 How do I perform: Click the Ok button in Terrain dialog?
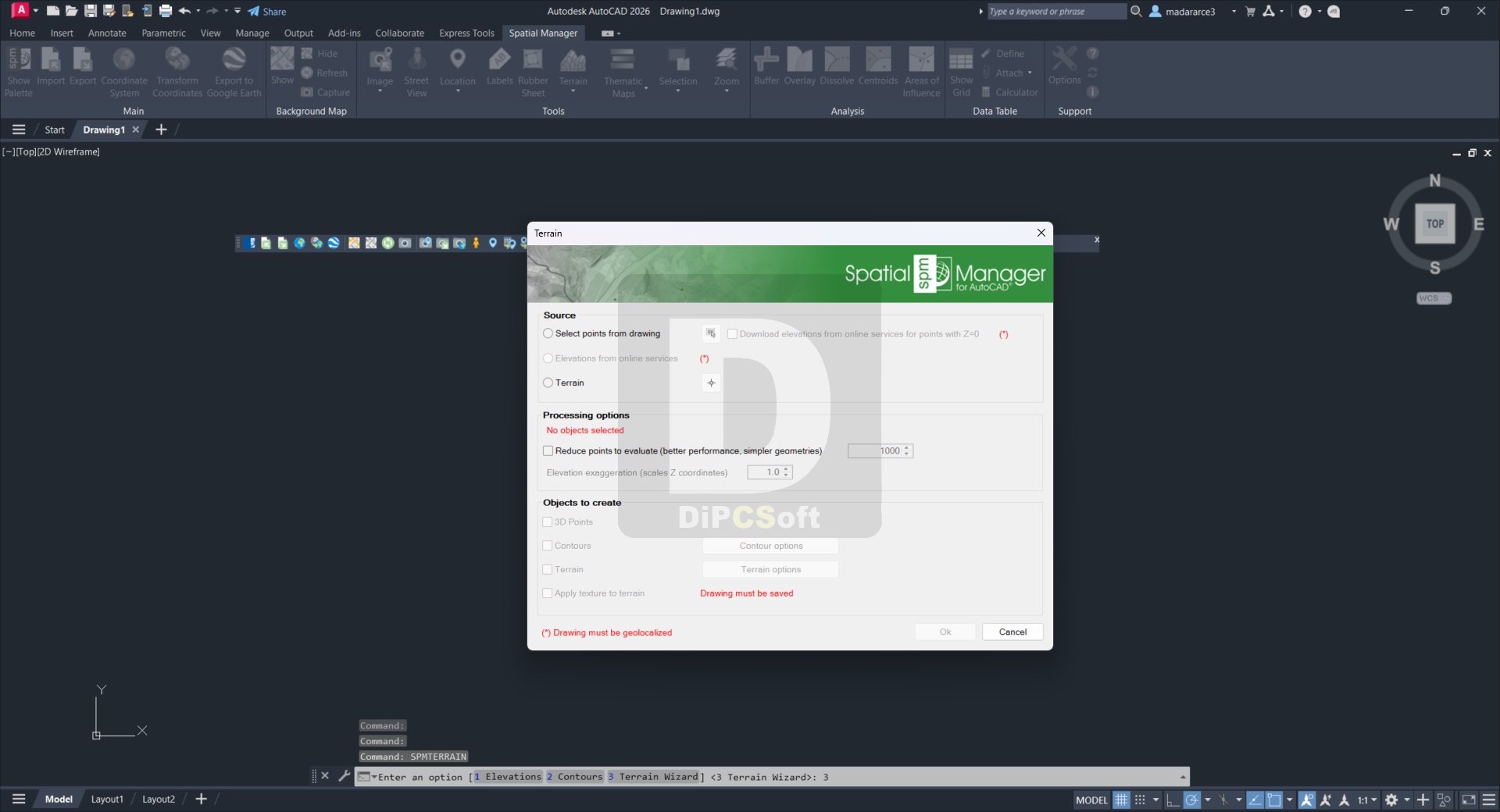(x=945, y=632)
